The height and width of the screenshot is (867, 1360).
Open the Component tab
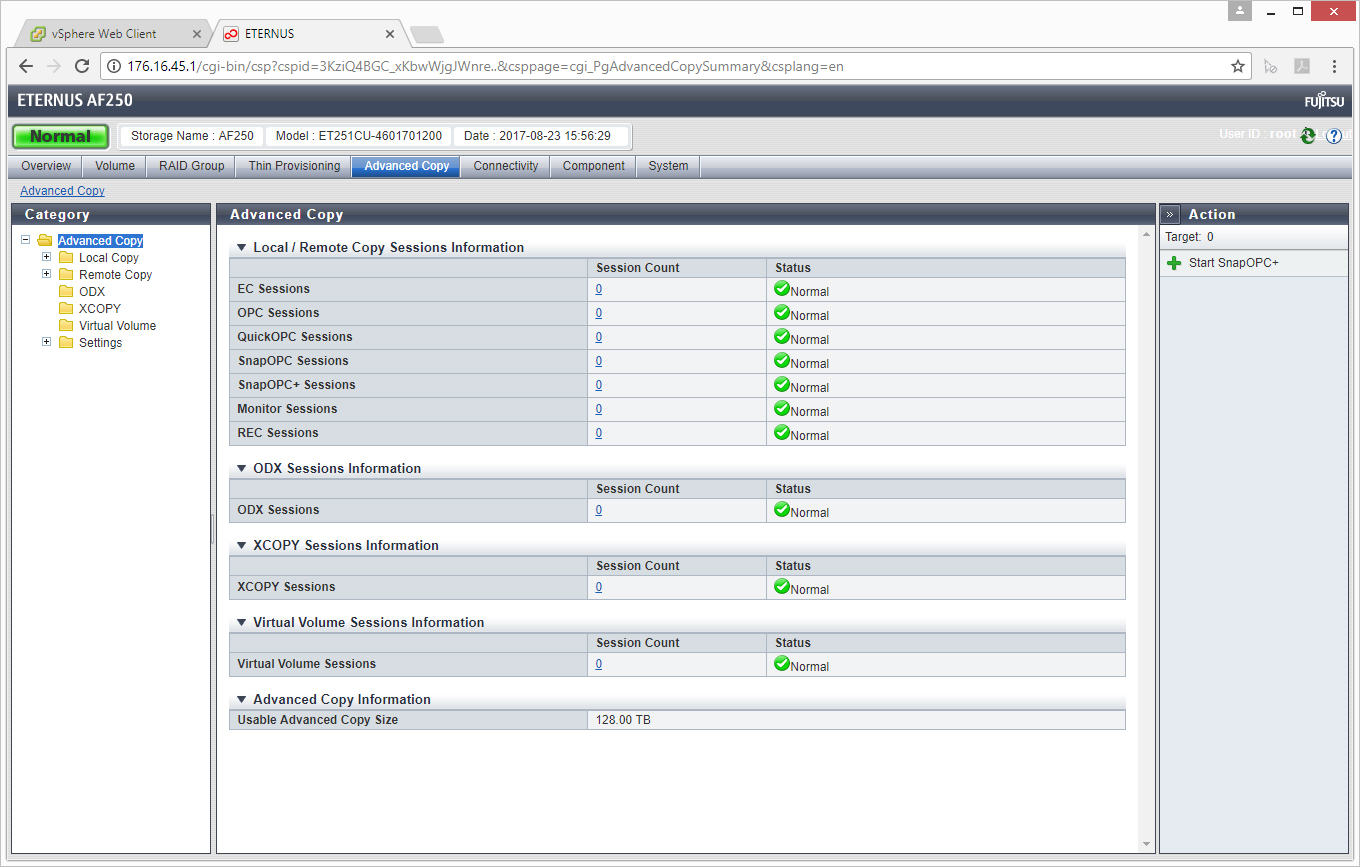[x=594, y=166]
